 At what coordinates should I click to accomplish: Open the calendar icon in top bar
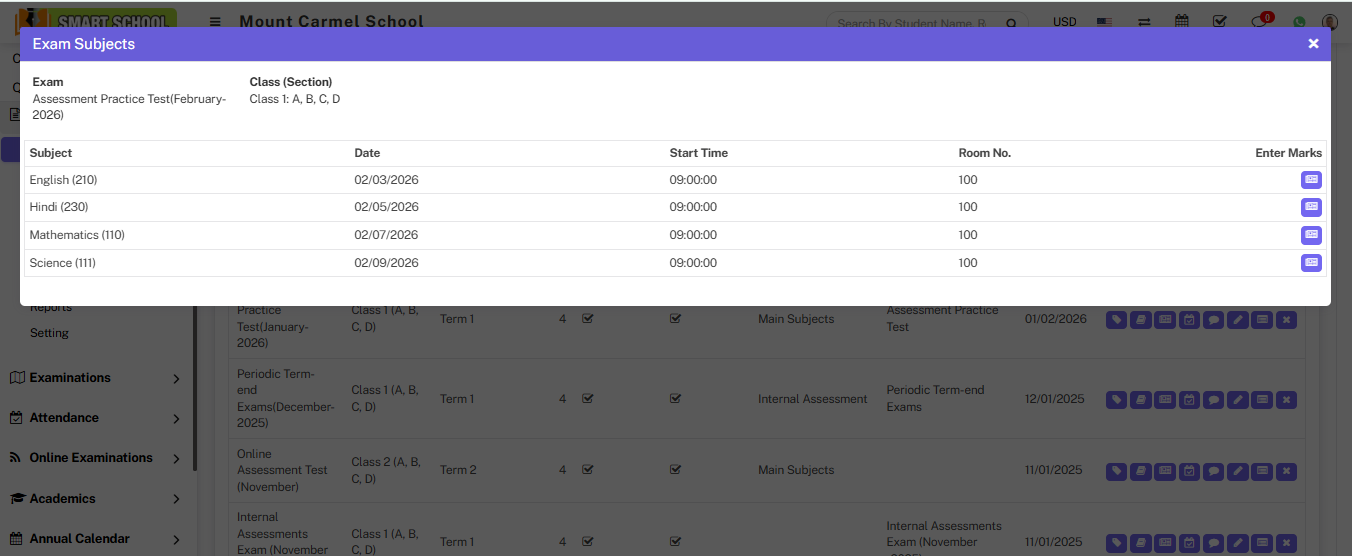1182,22
